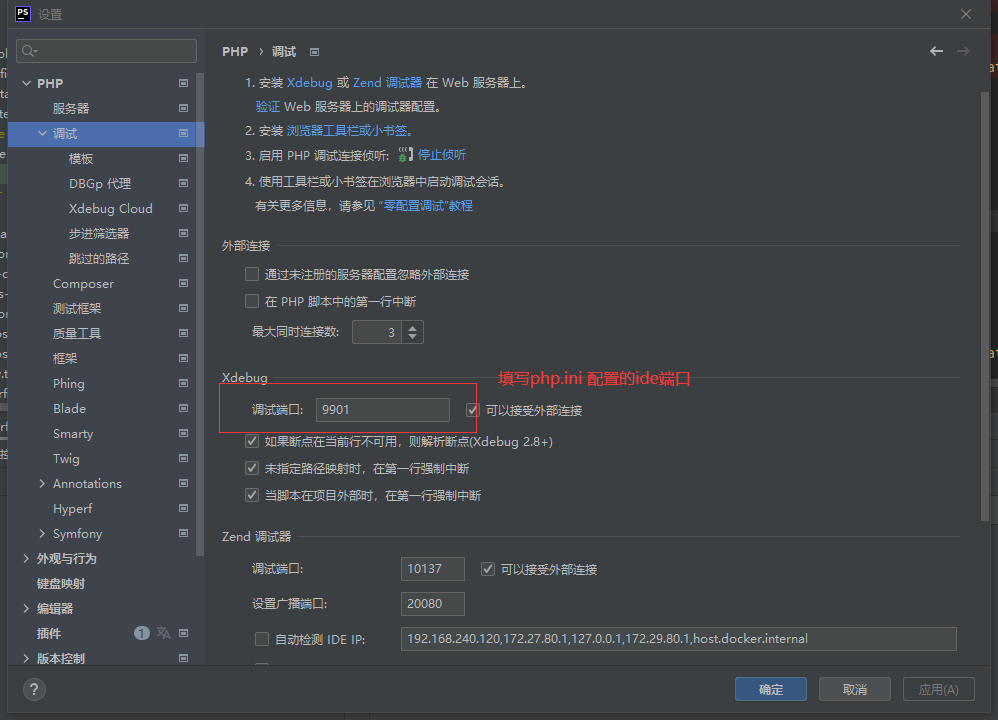Click the project-level icon beside DBGp 代理
Viewport: 998px width, 720px height.
183,183
